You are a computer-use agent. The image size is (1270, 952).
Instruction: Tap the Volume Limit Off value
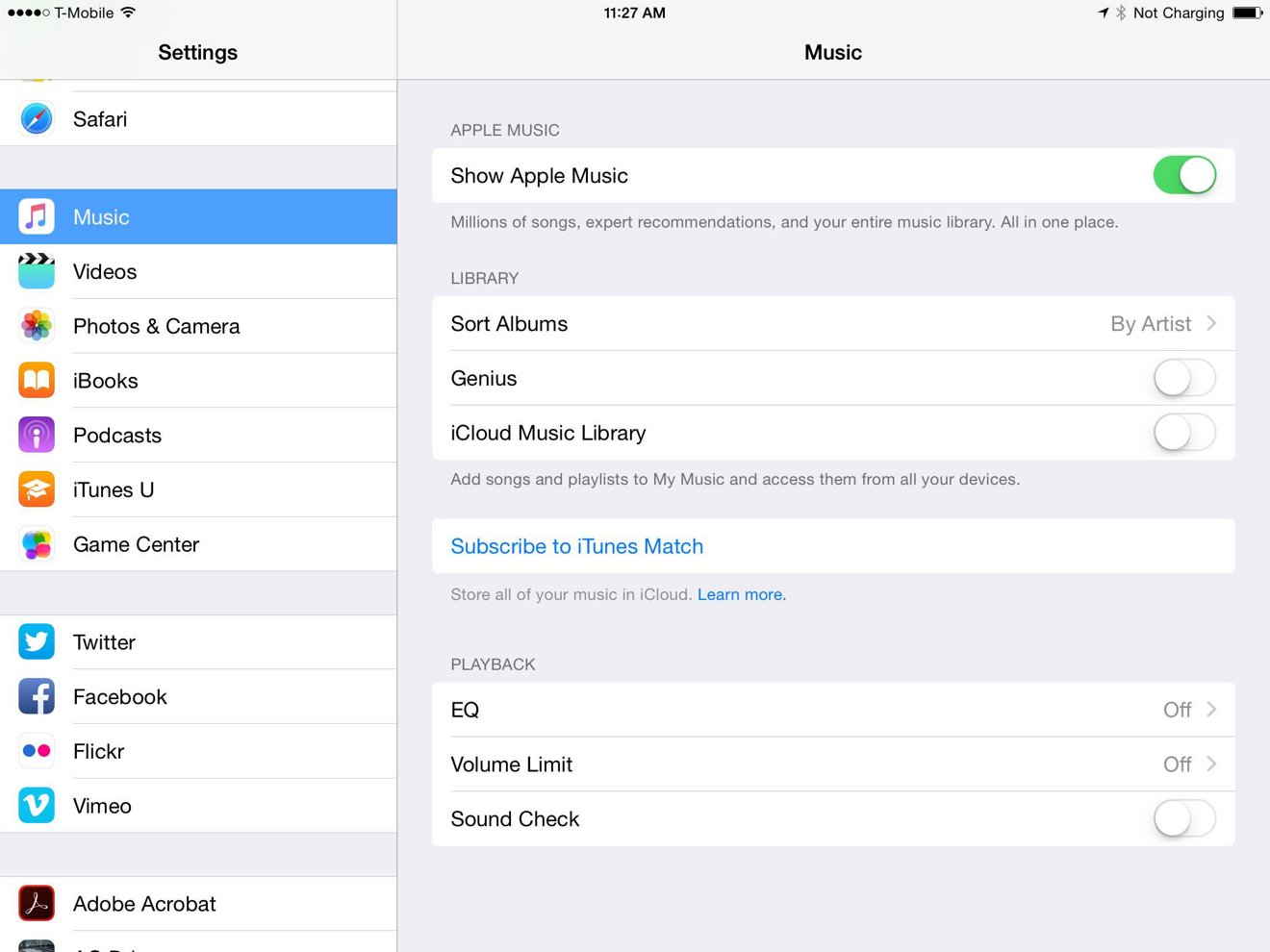(1177, 764)
